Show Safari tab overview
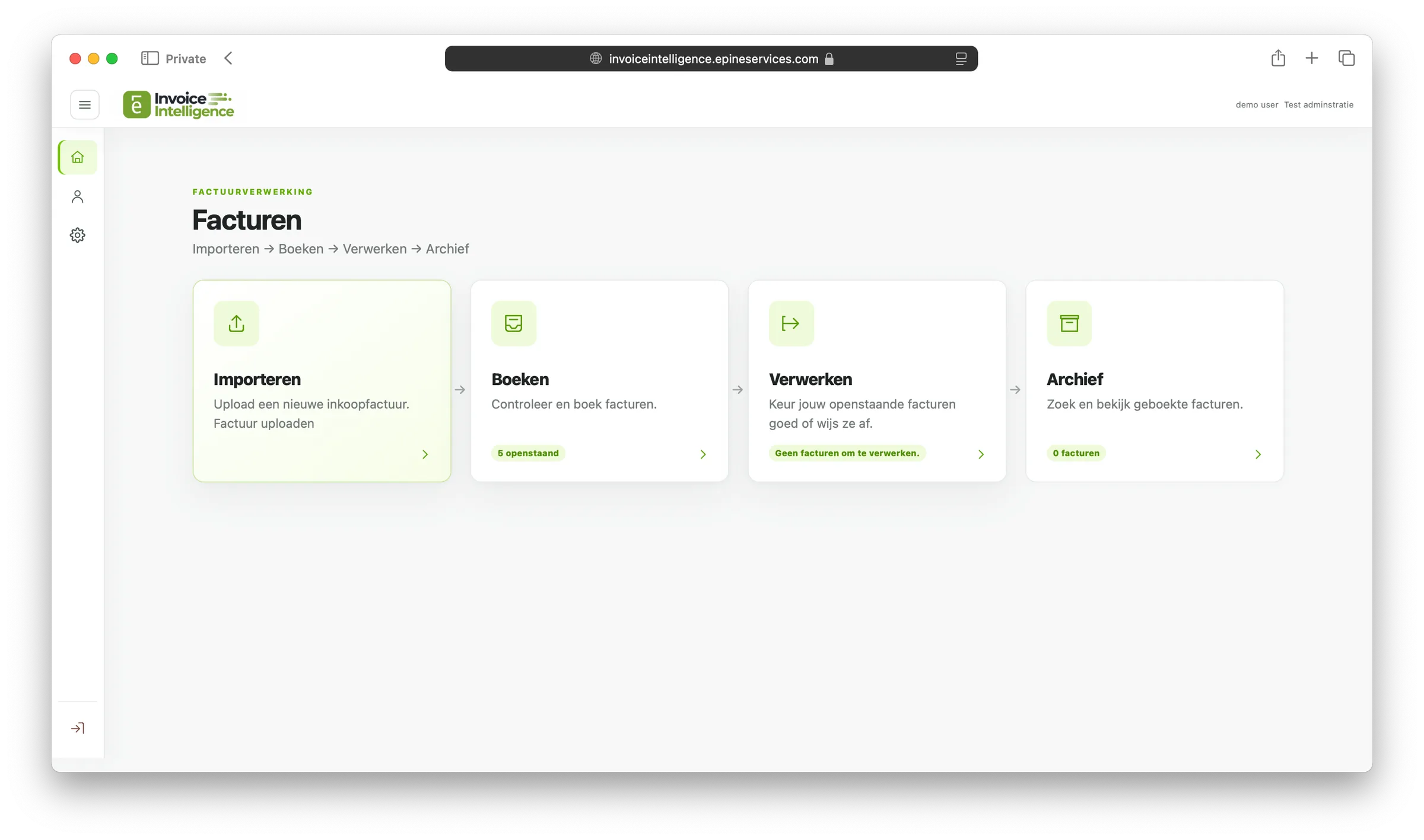 pos(1347,58)
